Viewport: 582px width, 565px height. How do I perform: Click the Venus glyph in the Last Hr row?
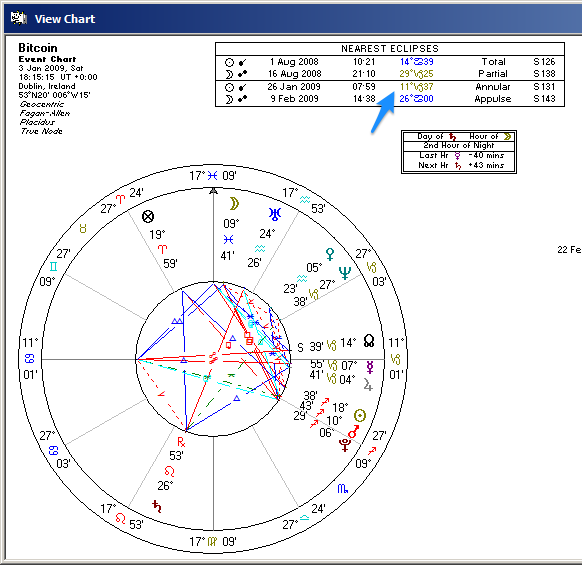coord(457,156)
